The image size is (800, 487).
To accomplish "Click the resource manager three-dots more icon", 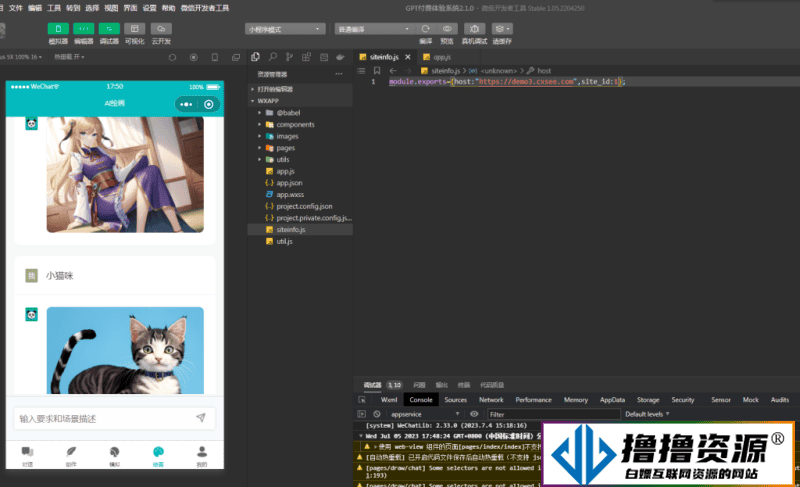I will 339,74.
